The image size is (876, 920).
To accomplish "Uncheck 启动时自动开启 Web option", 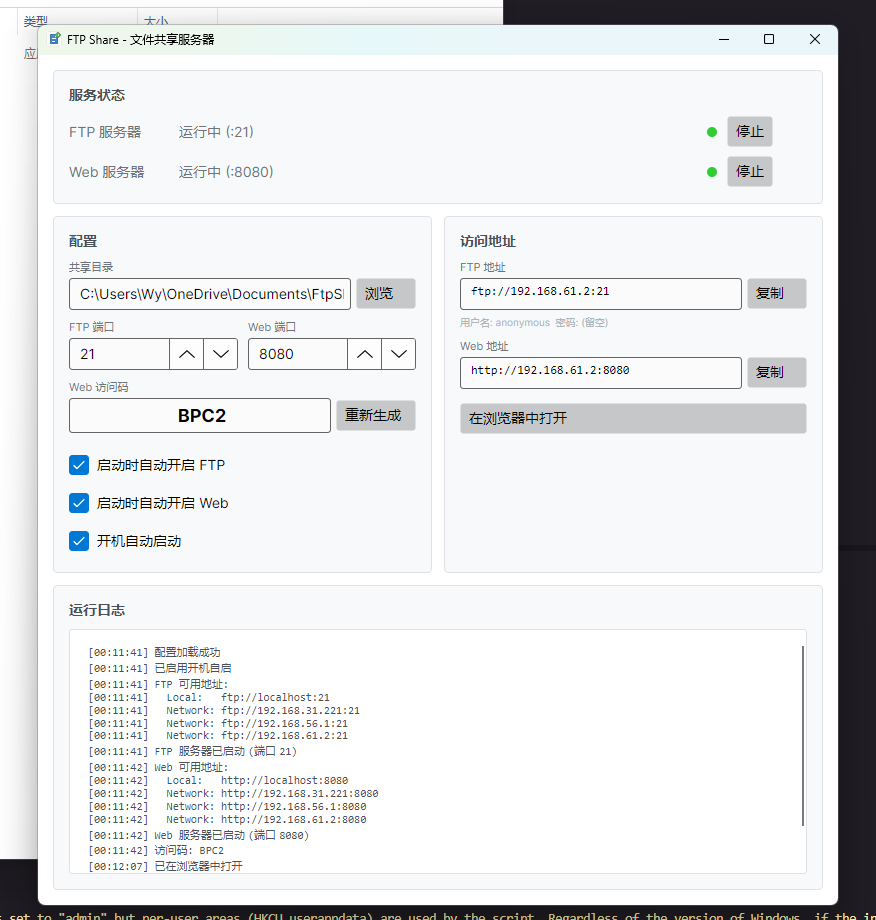I will (x=79, y=503).
